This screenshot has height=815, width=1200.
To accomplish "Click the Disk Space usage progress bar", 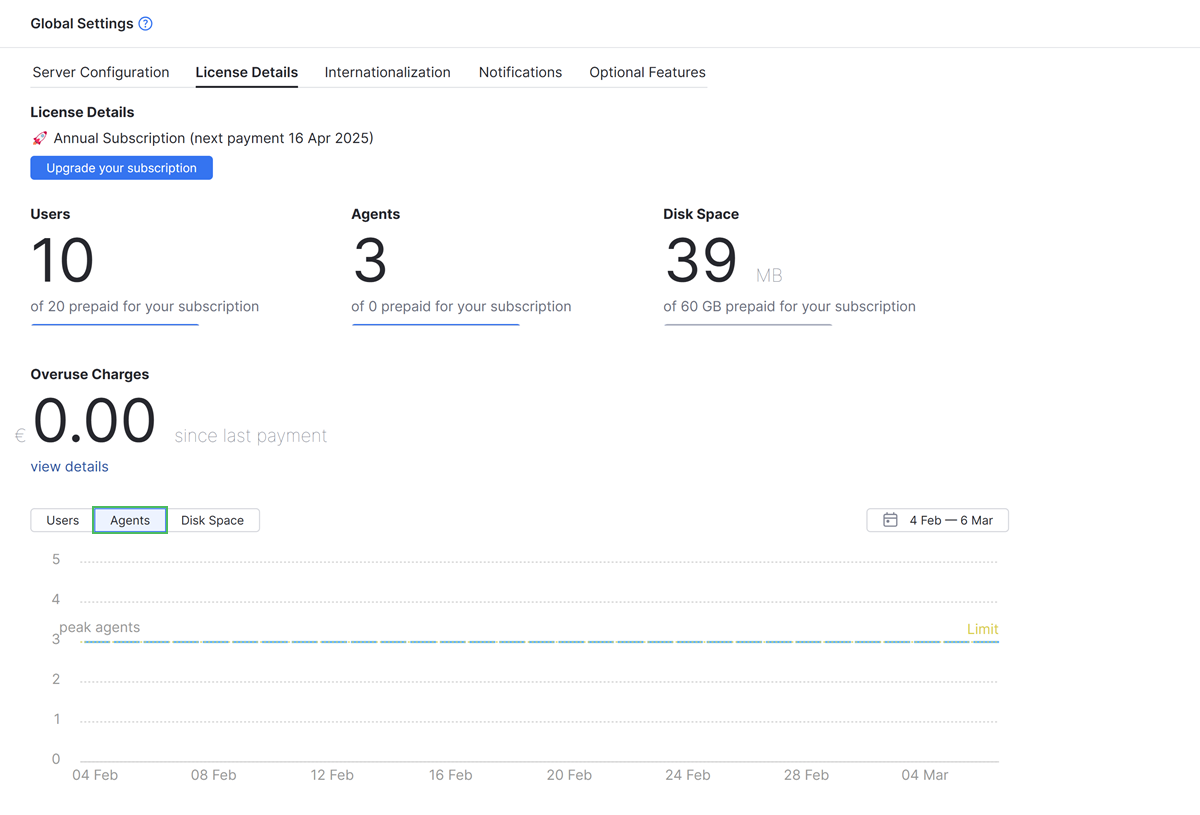I will pyautogui.click(x=748, y=324).
